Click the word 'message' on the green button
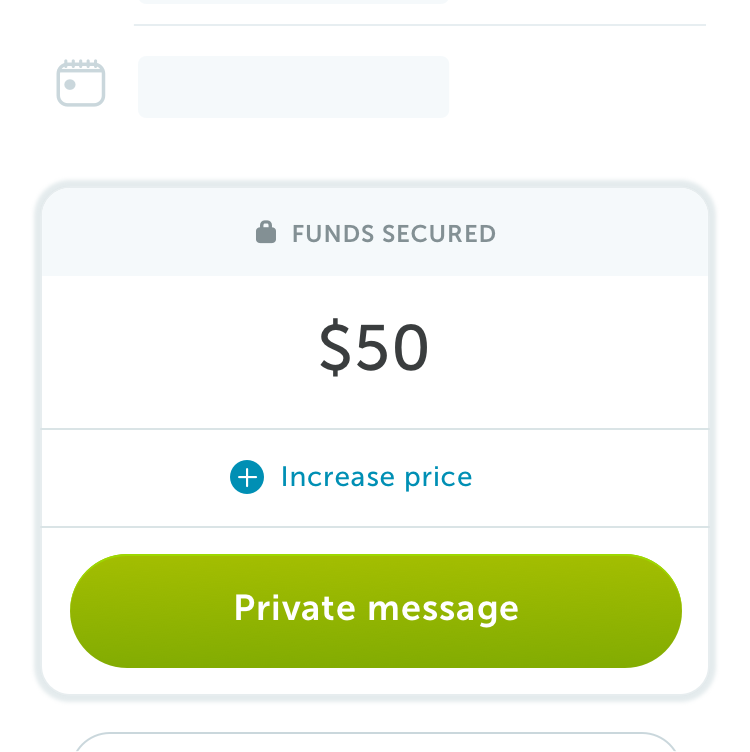Screen dimensions: 750x752 [444, 610]
